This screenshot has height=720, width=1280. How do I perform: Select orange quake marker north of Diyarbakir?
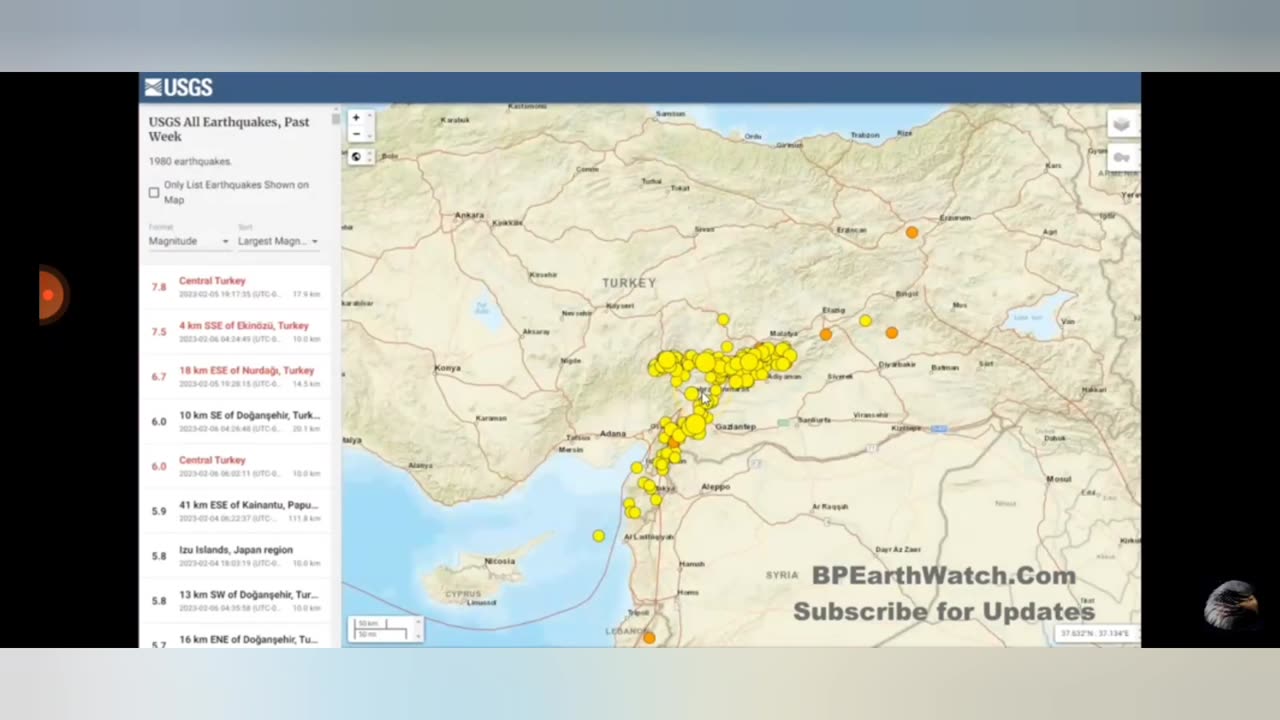[891, 332]
